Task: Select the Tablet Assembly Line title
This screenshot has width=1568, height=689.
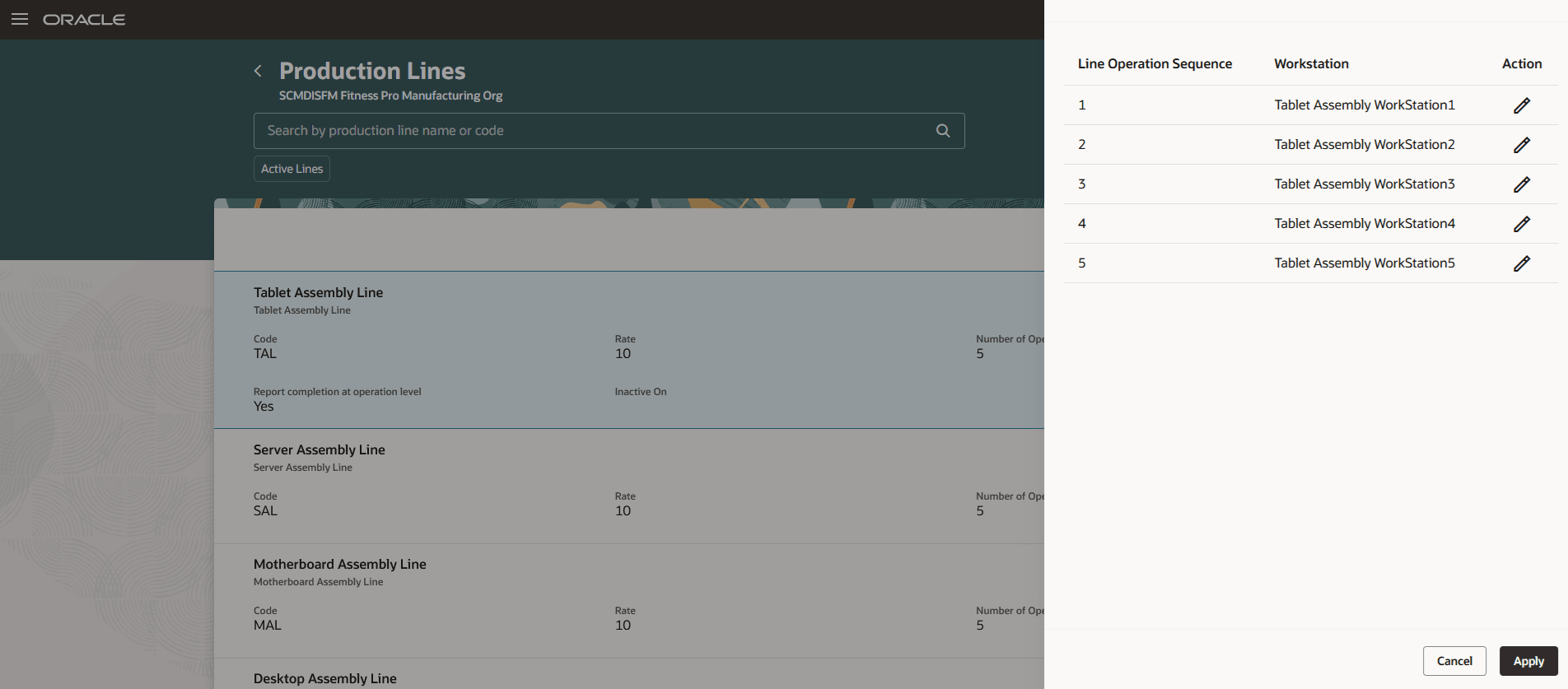Action: pos(318,292)
